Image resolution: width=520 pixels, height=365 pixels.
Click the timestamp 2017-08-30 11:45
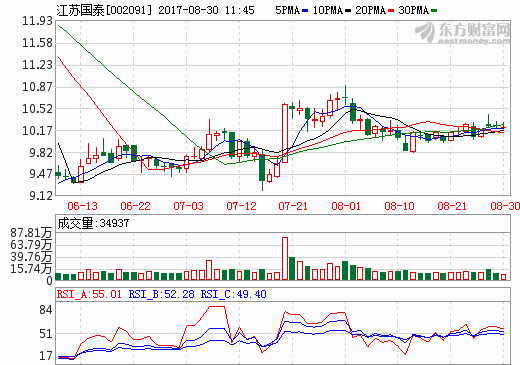tap(206, 10)
